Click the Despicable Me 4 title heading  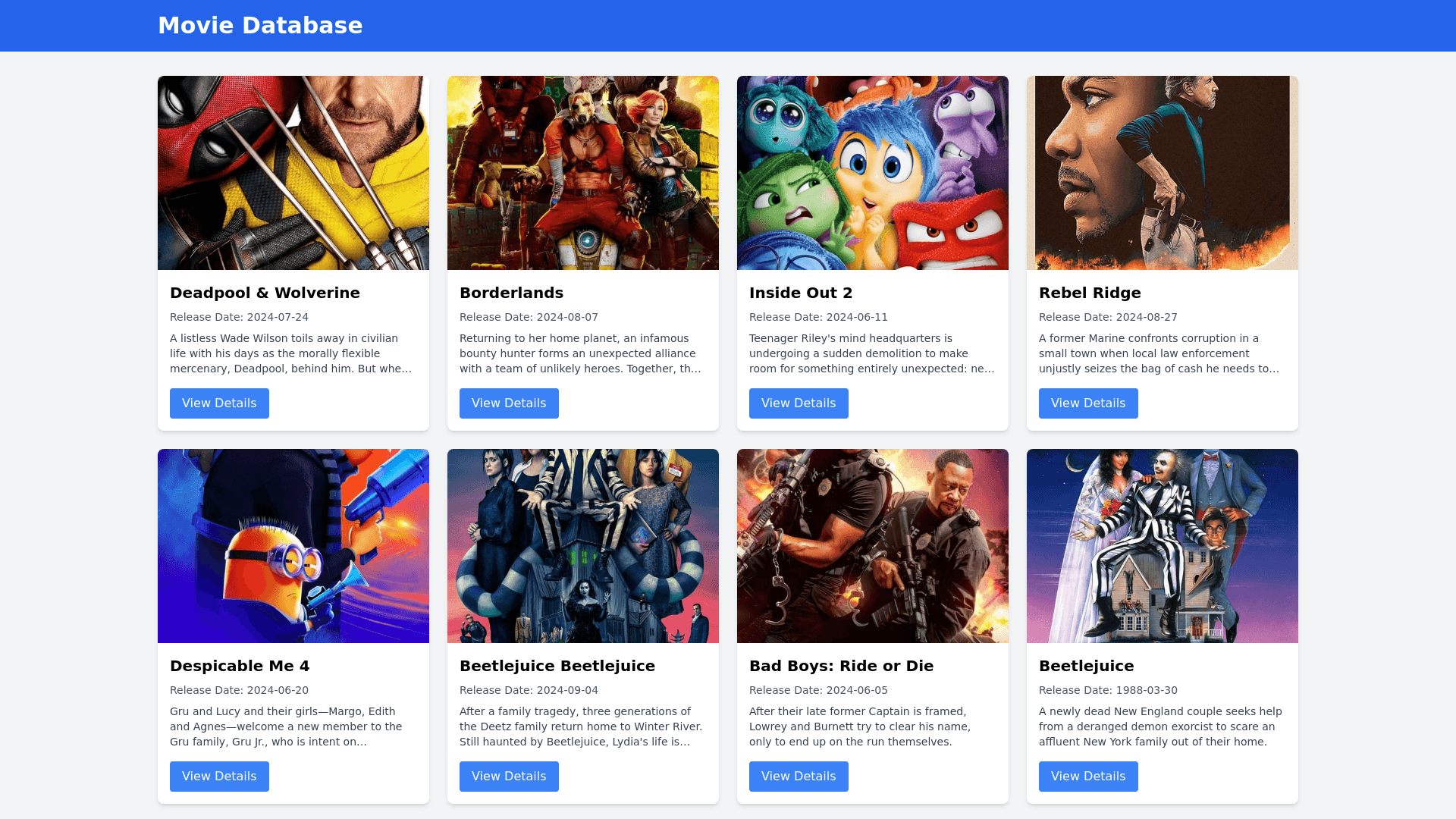240,666
